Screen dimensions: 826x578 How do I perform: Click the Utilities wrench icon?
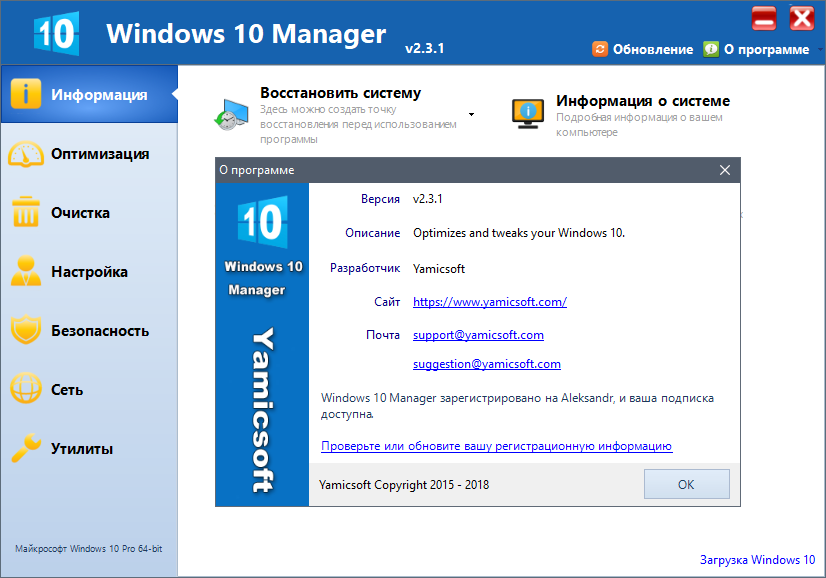[x=25, y=448]
